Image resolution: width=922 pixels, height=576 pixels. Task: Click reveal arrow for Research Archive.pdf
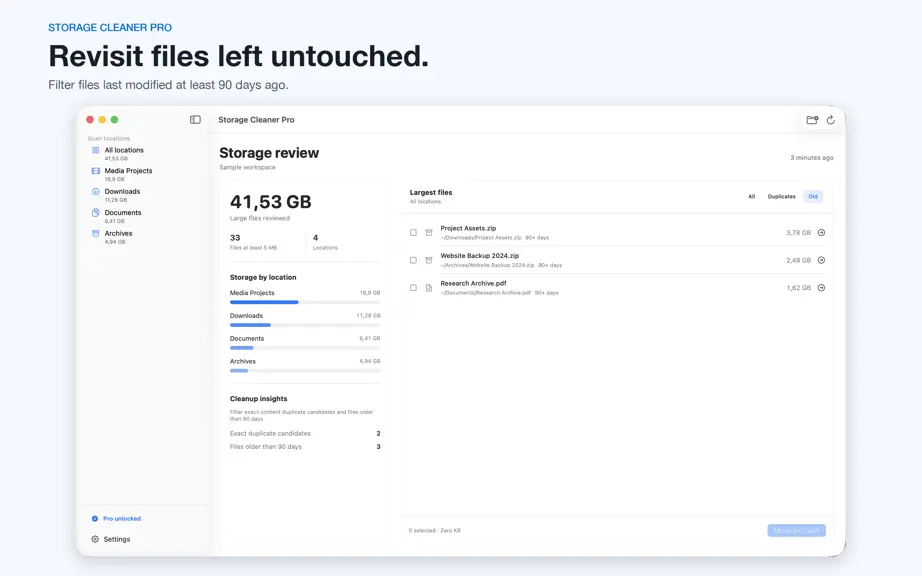(x=821, y=288)
